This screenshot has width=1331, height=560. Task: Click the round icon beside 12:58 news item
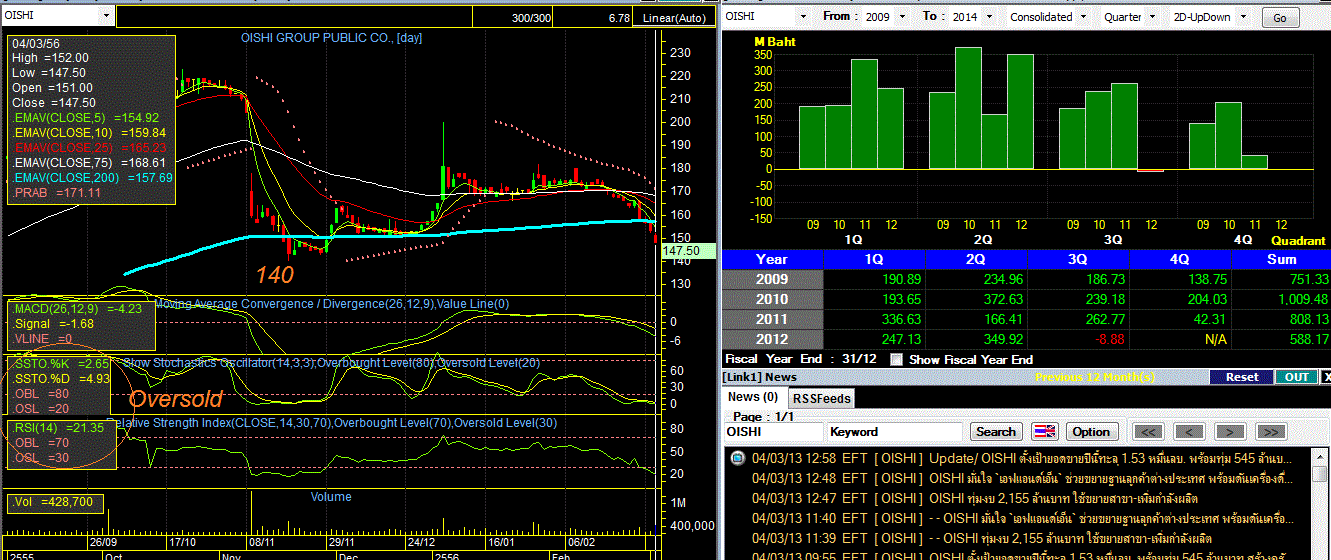[x=737, y=458]
